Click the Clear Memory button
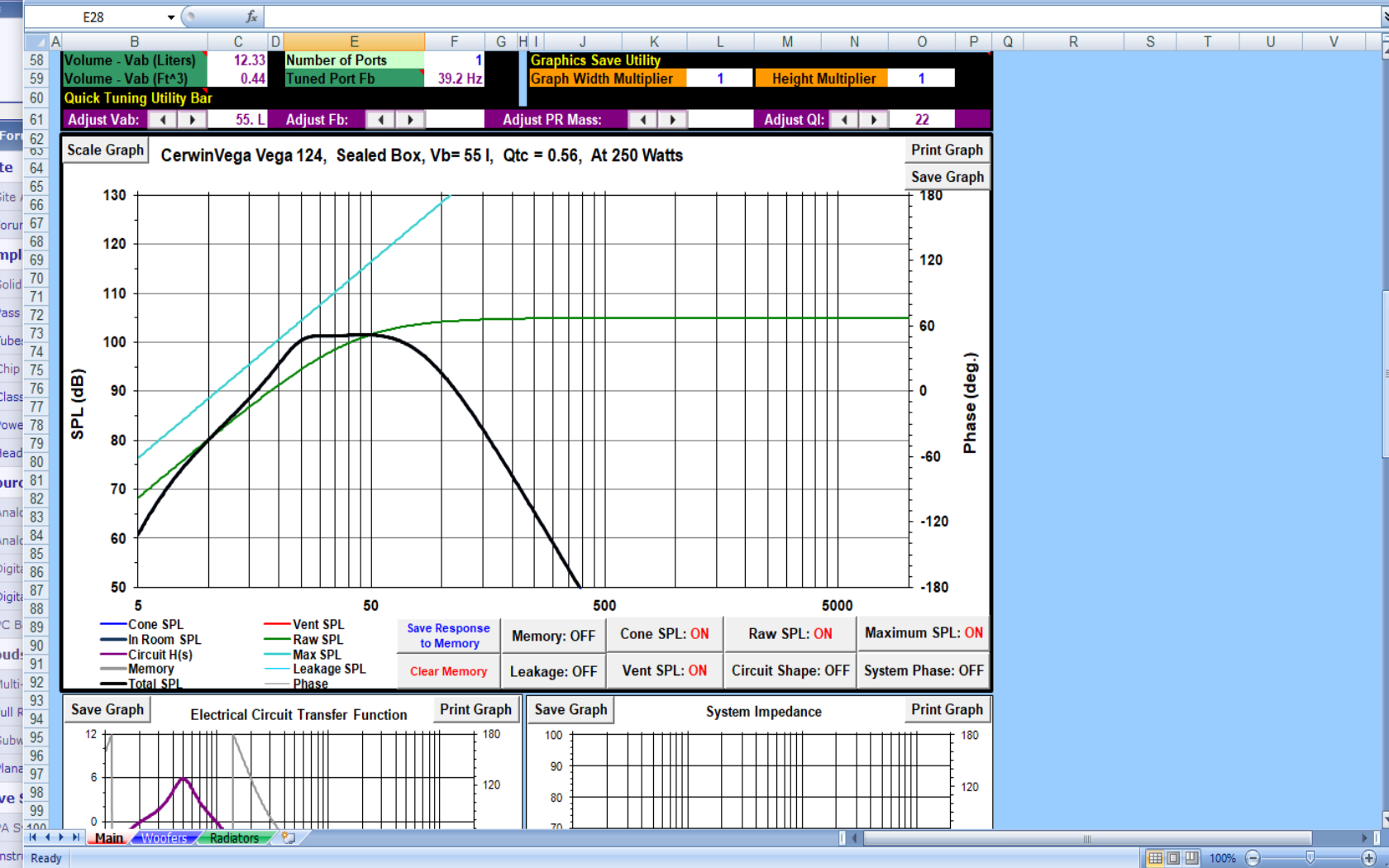This screenshot has height=868, width=1389. tap(449, 671)
